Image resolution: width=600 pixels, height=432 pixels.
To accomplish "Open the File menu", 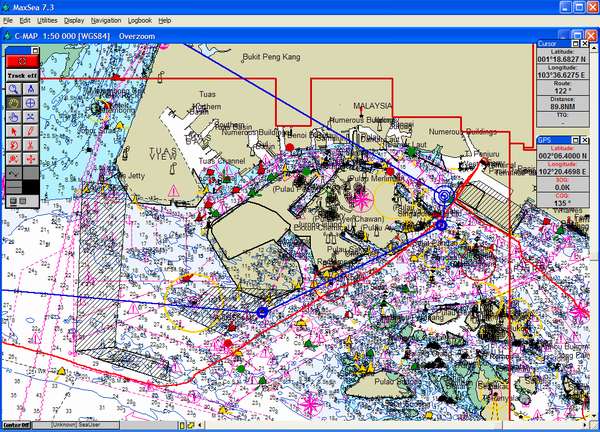I will click(x=8, y=21).
